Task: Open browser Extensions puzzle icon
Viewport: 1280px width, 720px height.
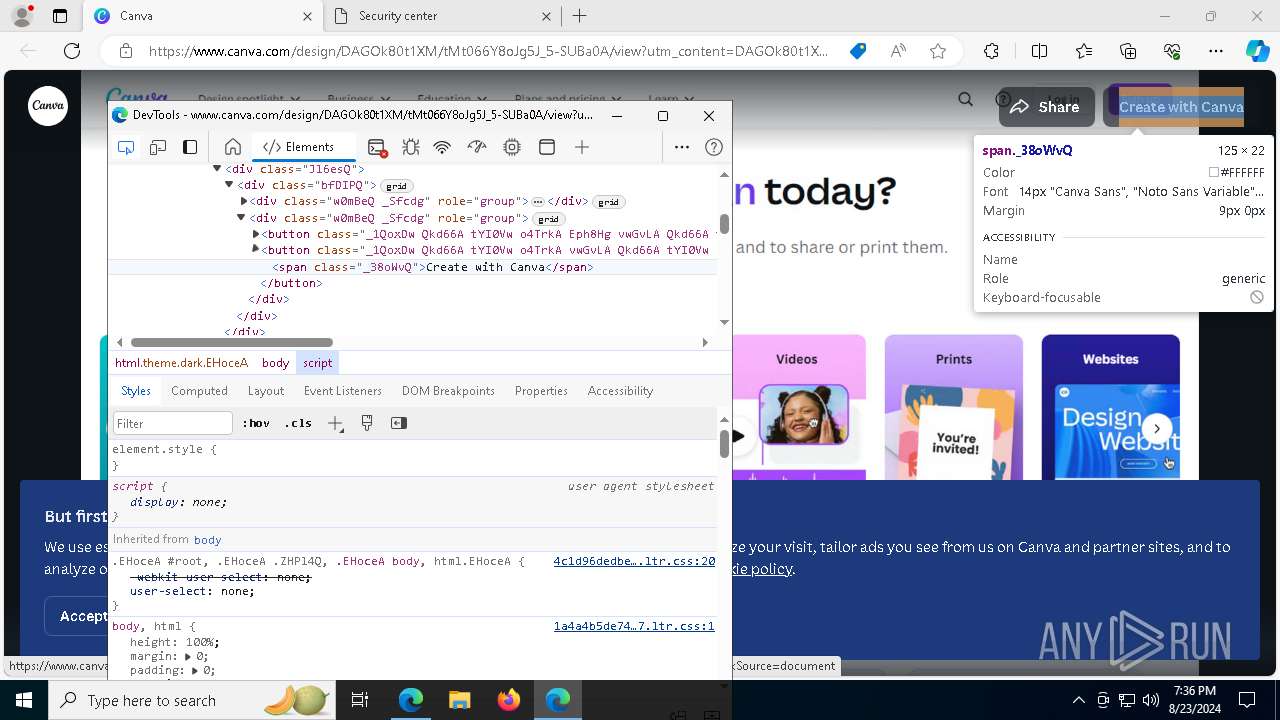Action: point(991,51)
